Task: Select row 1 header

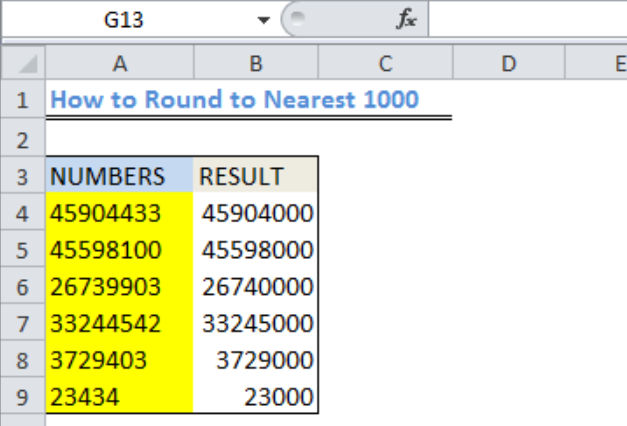Action: tap(23, 99)
